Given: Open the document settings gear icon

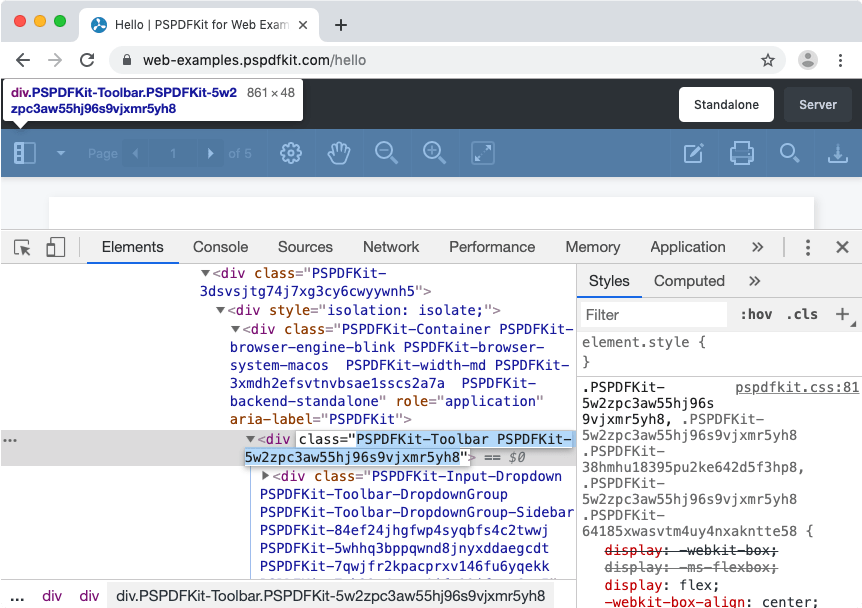Looking at the screenshot, I should coord(290,153).
